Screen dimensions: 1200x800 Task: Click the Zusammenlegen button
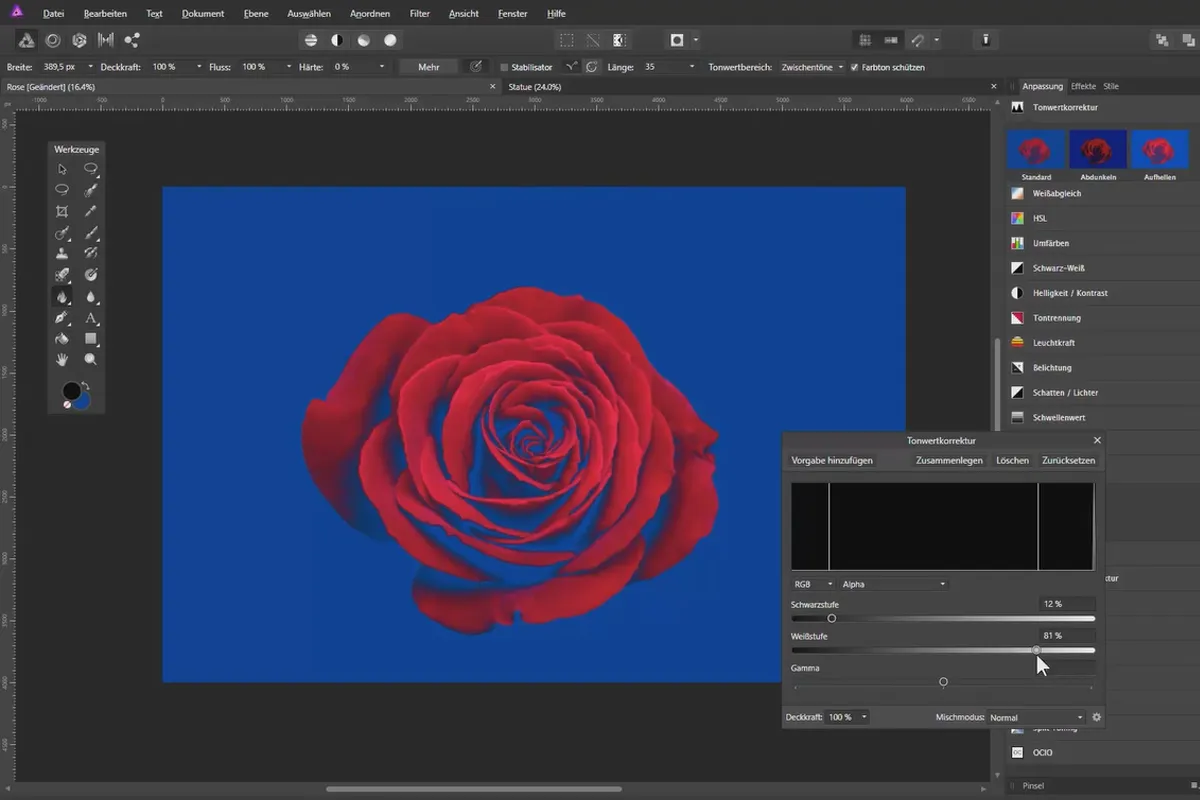(x=949, y=461)
